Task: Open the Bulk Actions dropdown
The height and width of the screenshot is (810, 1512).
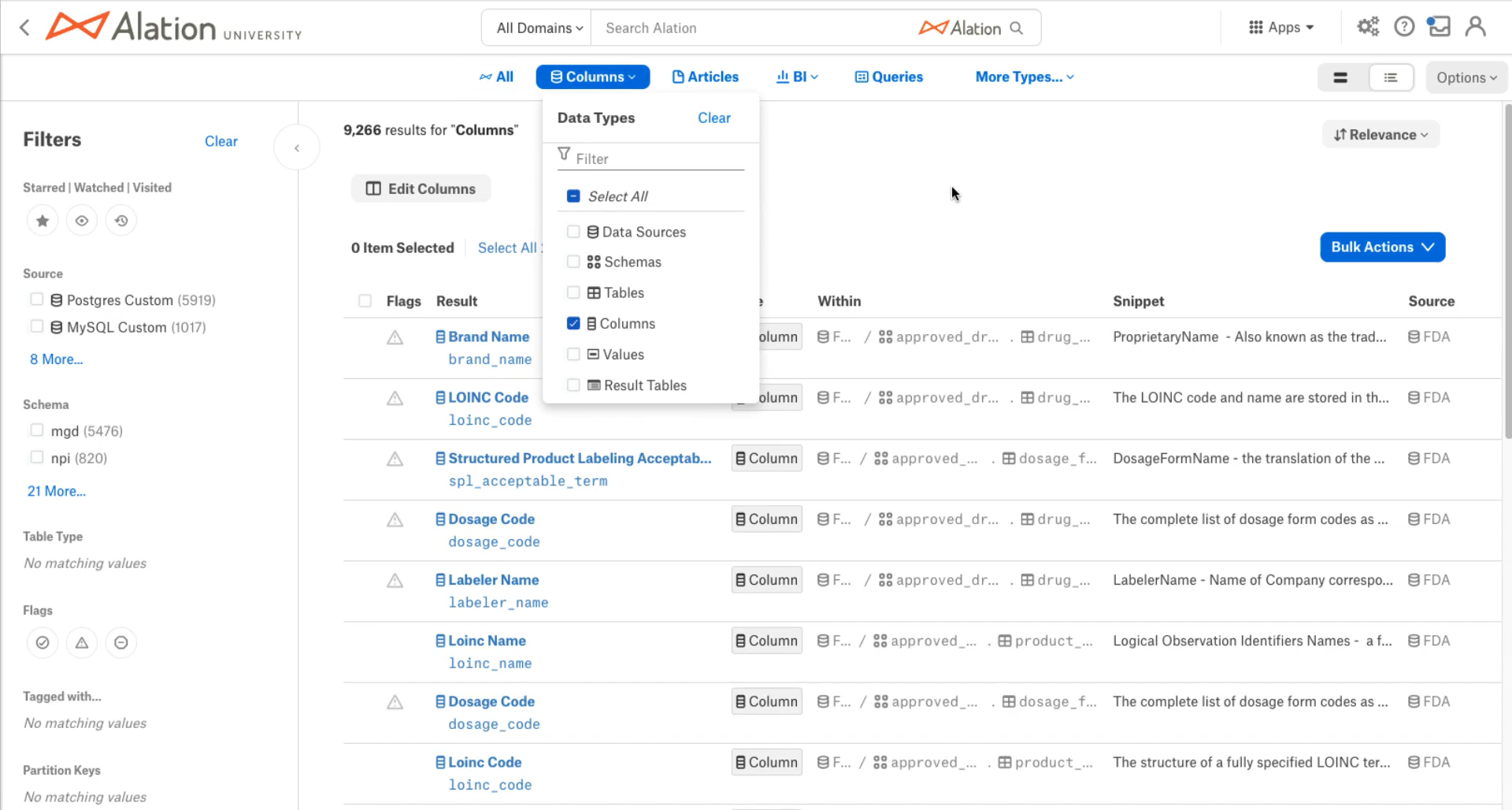Action: [1382, 247]
